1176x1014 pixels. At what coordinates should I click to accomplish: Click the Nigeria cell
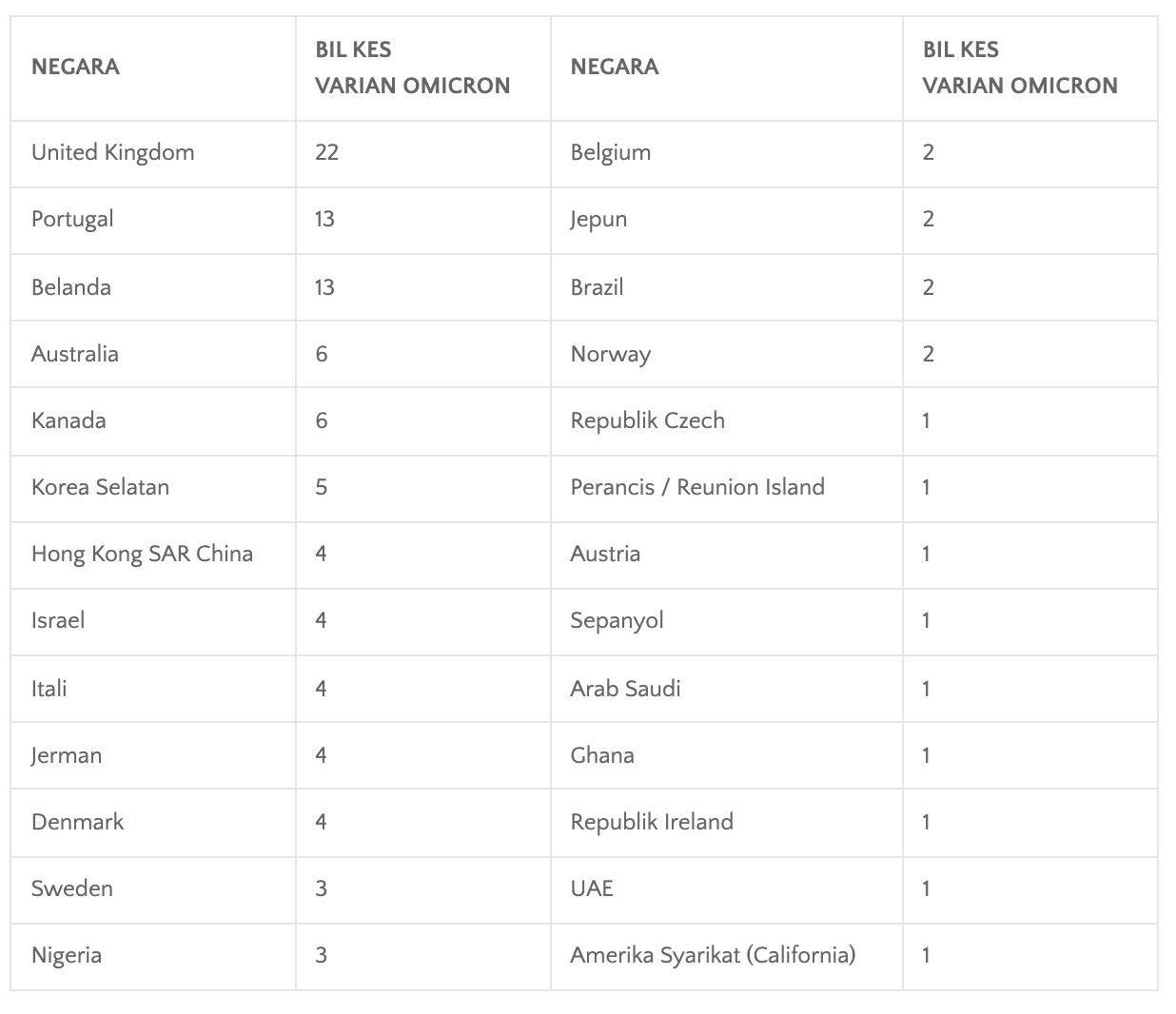pos(67,955)
